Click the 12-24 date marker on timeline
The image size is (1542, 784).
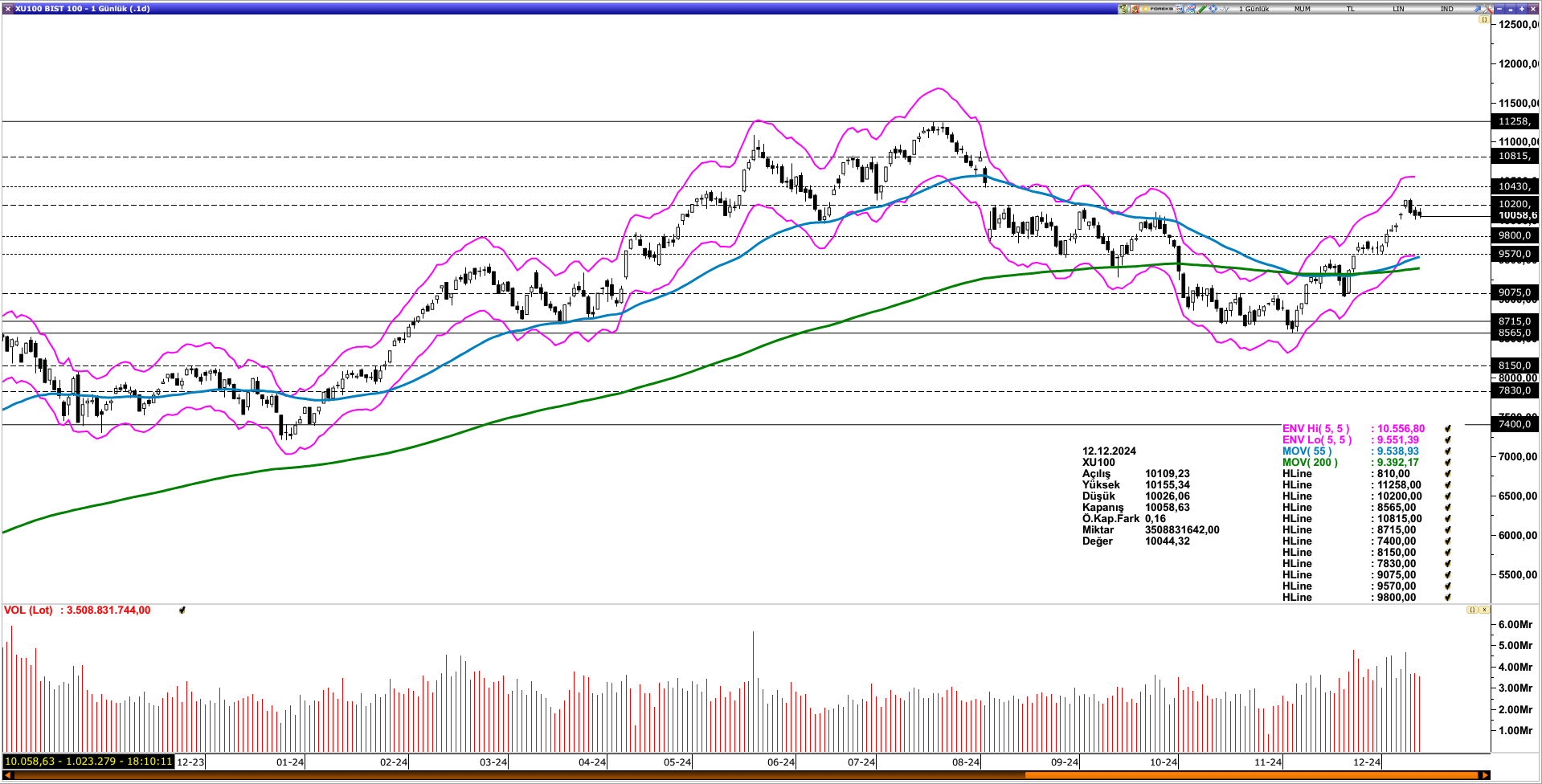point(1367,762)
